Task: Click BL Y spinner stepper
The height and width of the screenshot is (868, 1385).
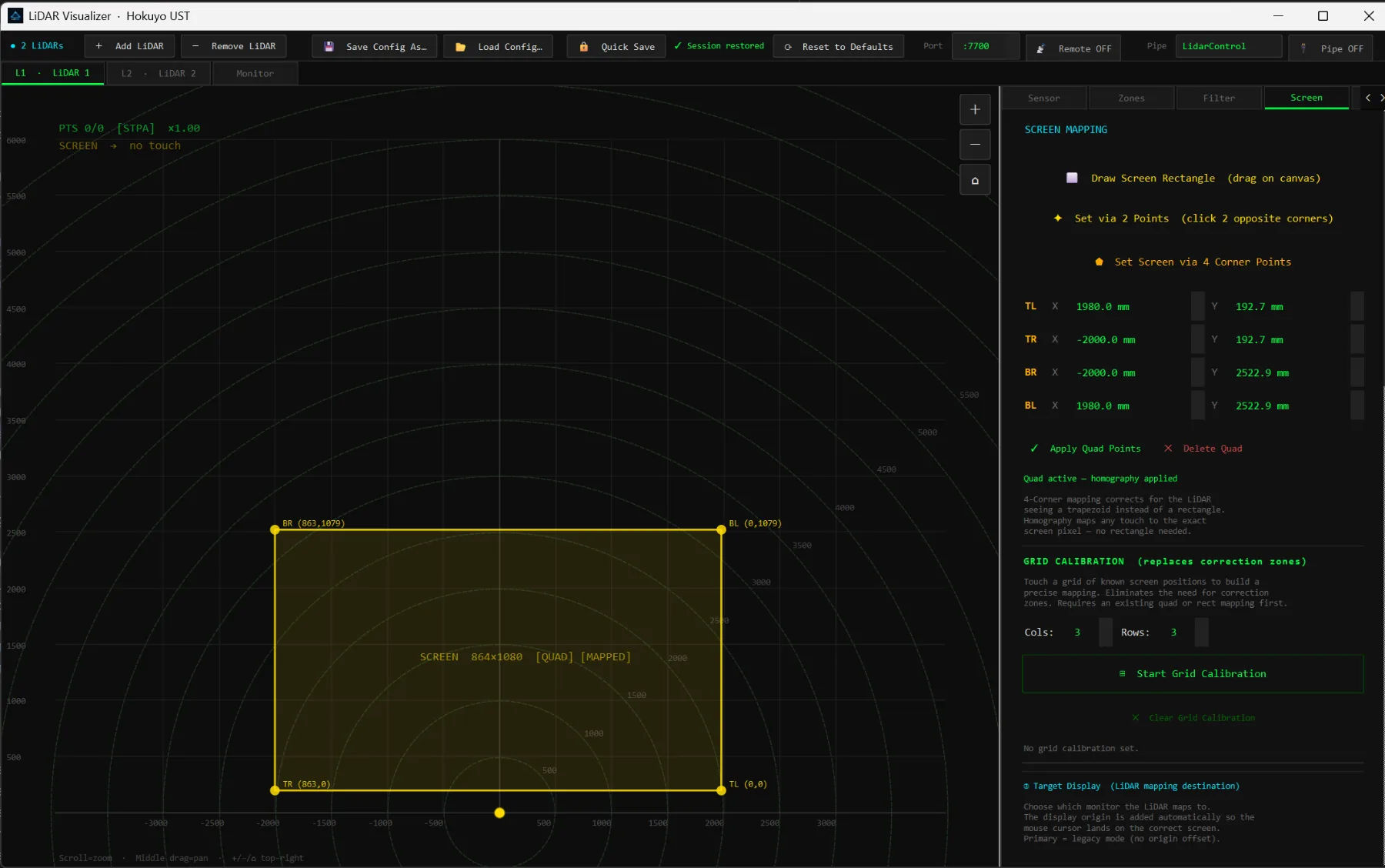Action: pyautogui.click(x=1357, y=406)
